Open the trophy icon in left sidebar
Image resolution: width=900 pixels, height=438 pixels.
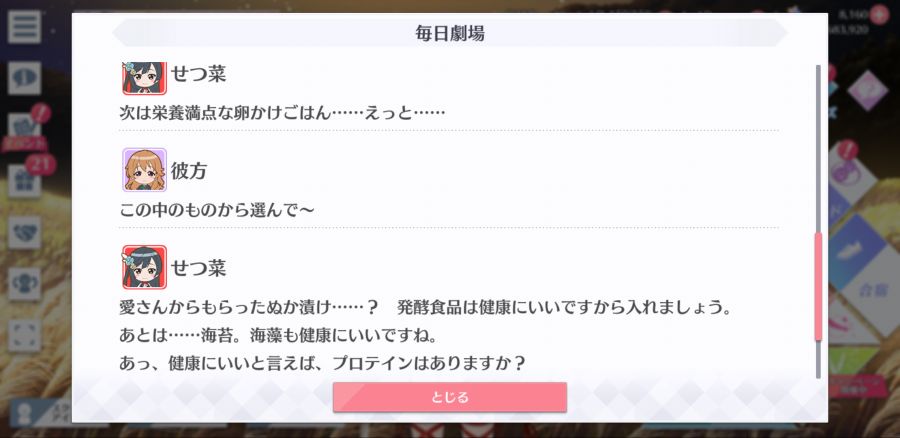[x=24, y=284]
